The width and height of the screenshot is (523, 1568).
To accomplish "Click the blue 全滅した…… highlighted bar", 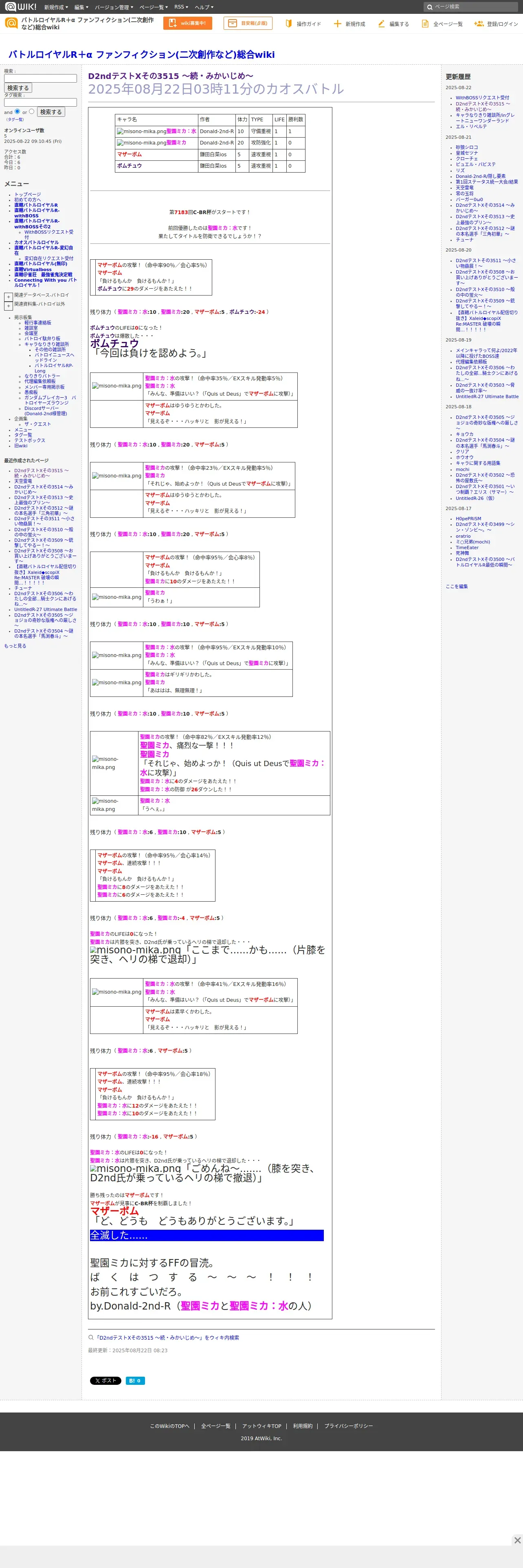I will tap(207, 1235).
